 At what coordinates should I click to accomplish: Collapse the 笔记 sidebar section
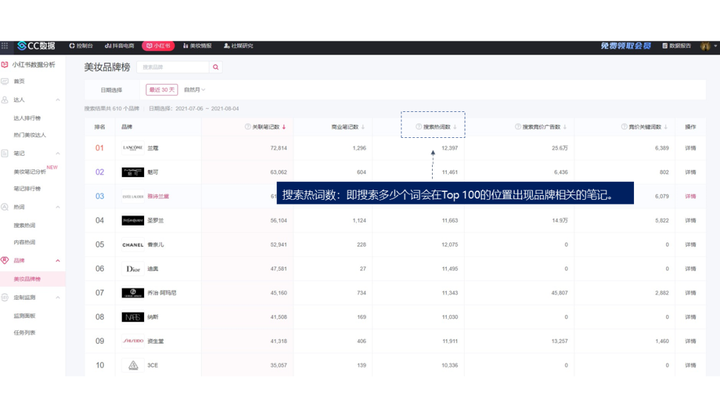click(x=58, y=153)
